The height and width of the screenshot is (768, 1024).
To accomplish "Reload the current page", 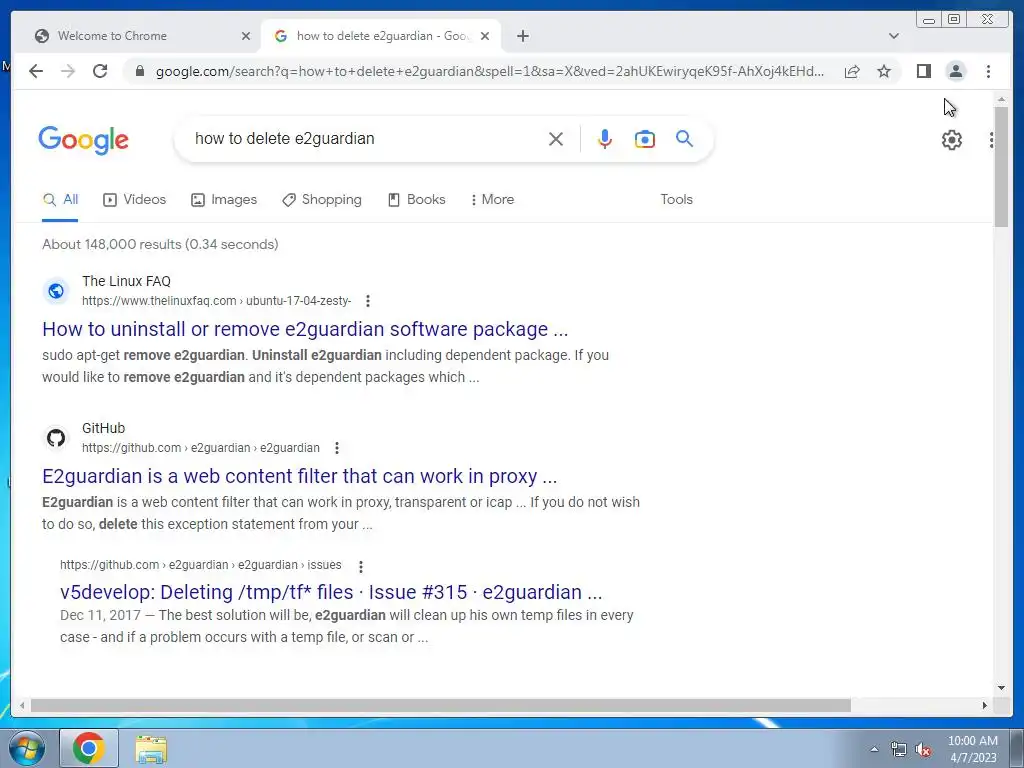I will point(100,71).
